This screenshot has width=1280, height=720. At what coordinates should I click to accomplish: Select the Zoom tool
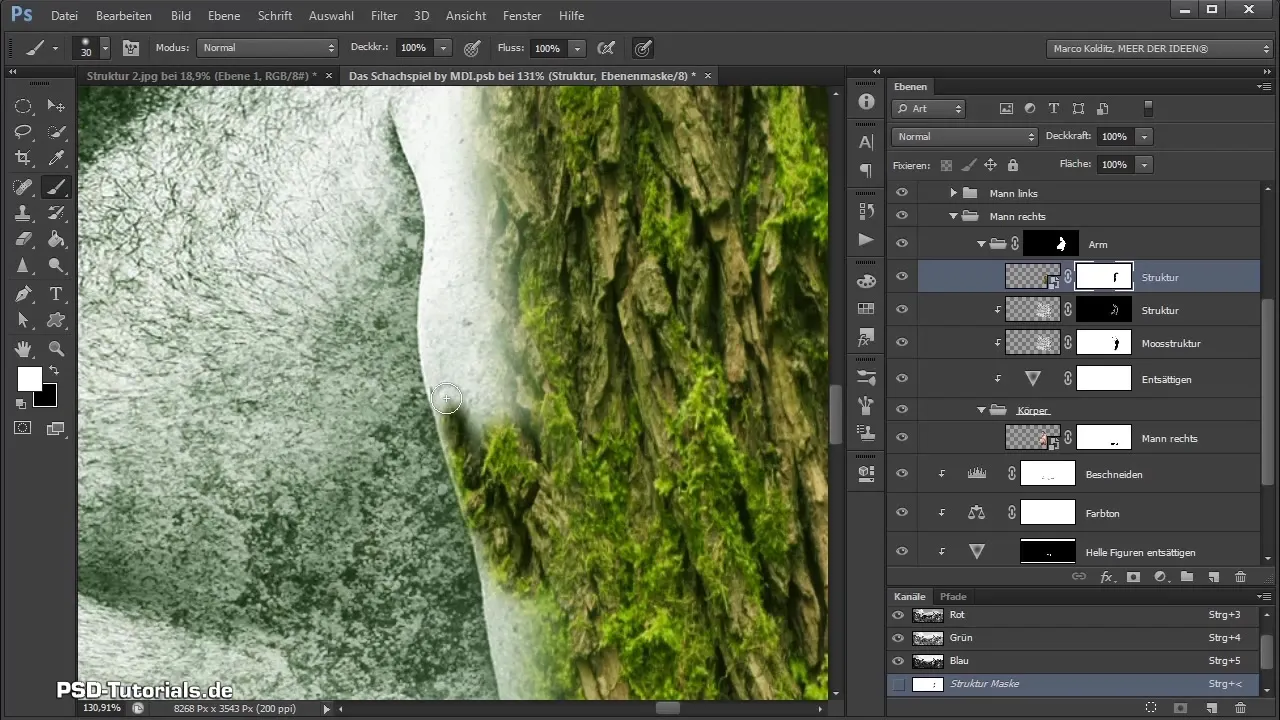point(56,349)
